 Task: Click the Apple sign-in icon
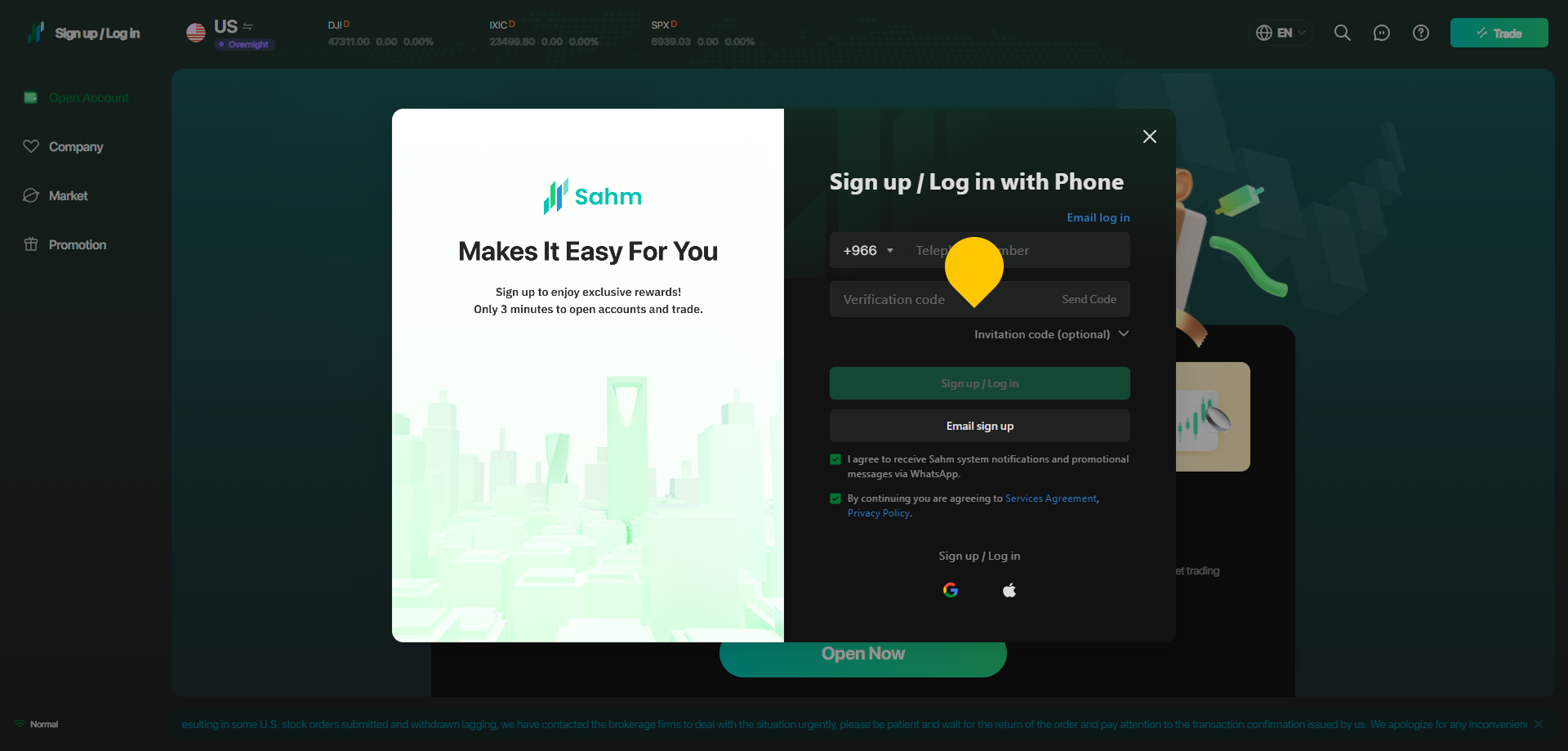coord(1009,590)
